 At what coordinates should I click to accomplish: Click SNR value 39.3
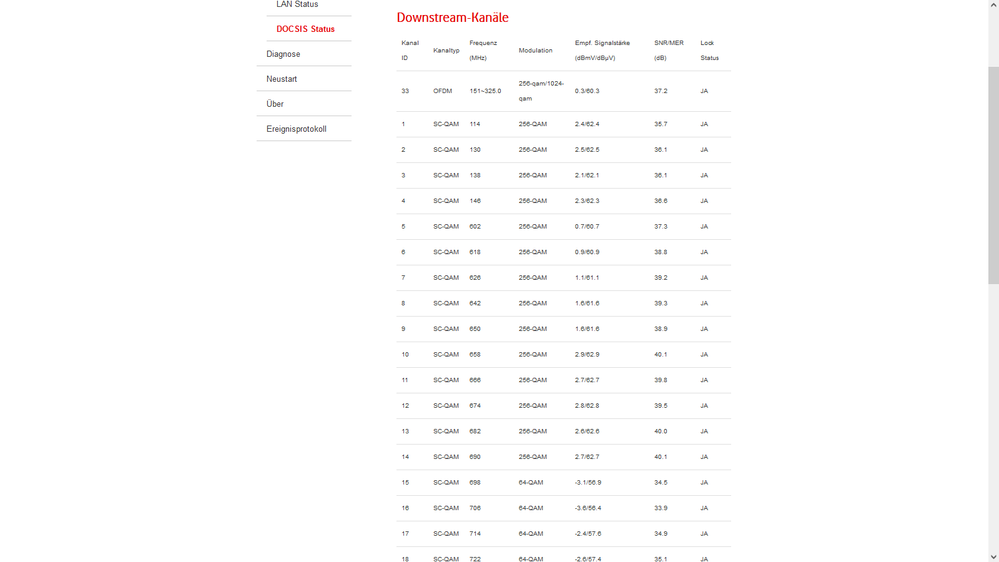click(661, 303)
